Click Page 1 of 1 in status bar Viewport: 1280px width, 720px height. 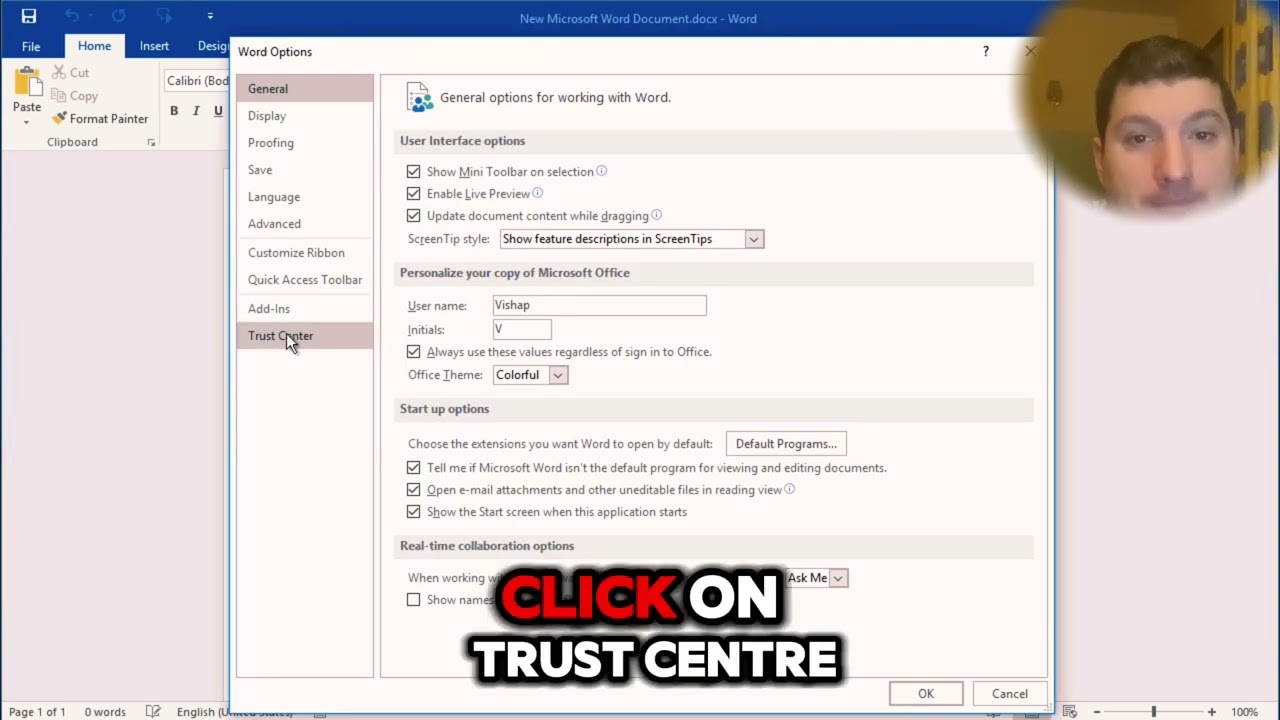pos(37,712)
